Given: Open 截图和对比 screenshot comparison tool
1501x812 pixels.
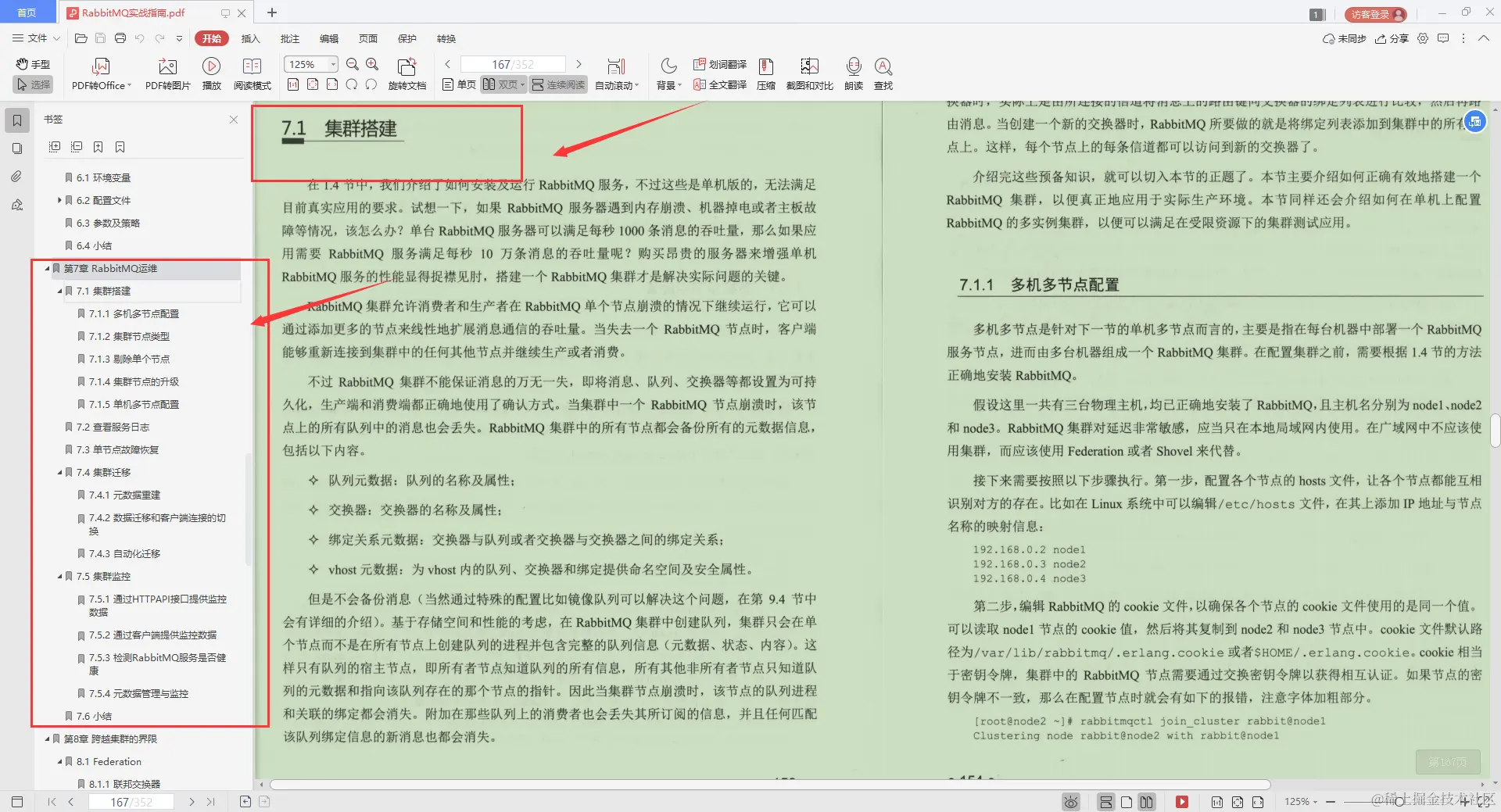Looking at the screenshot, I should point(809,73).
